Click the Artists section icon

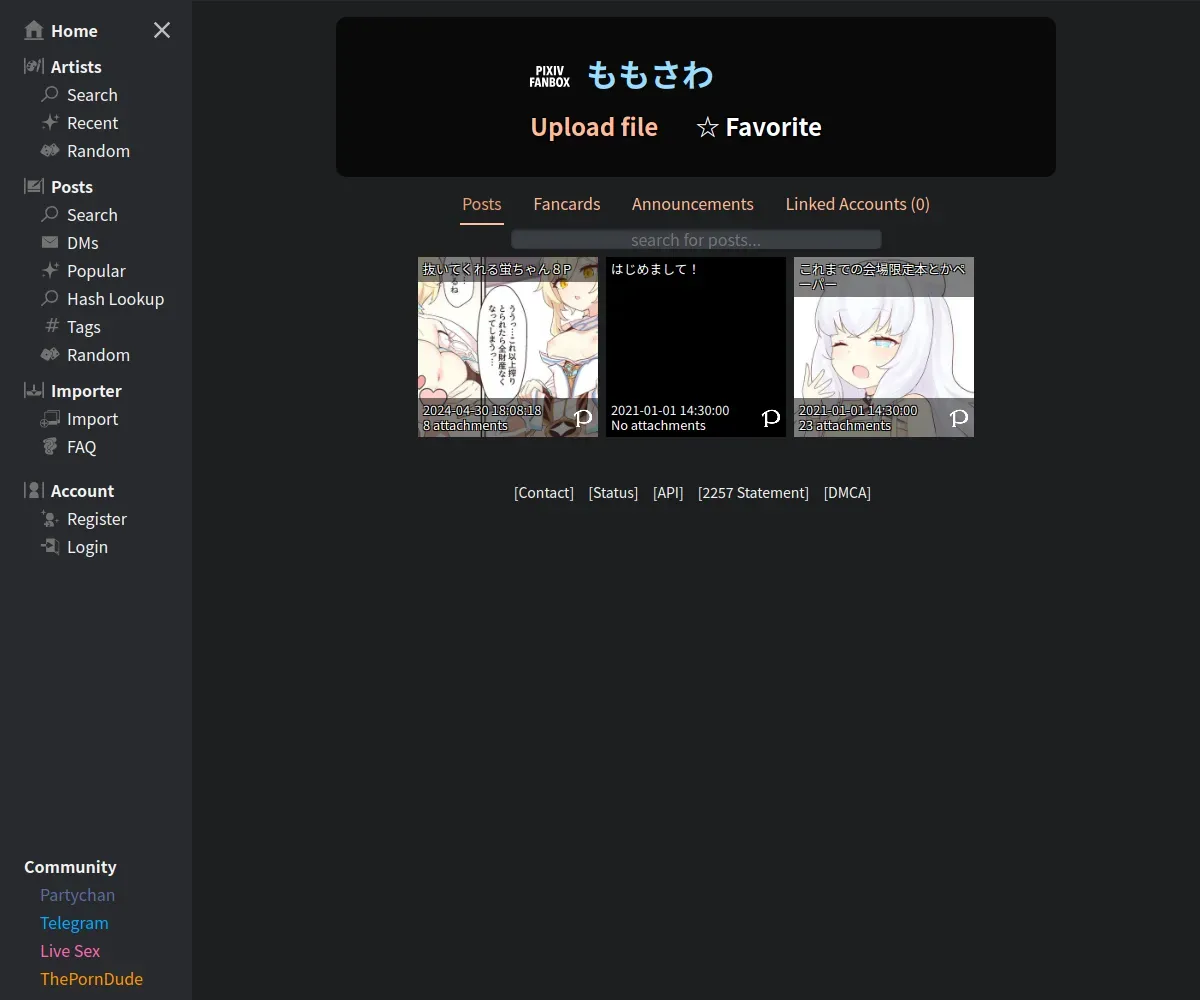(34, 66)
